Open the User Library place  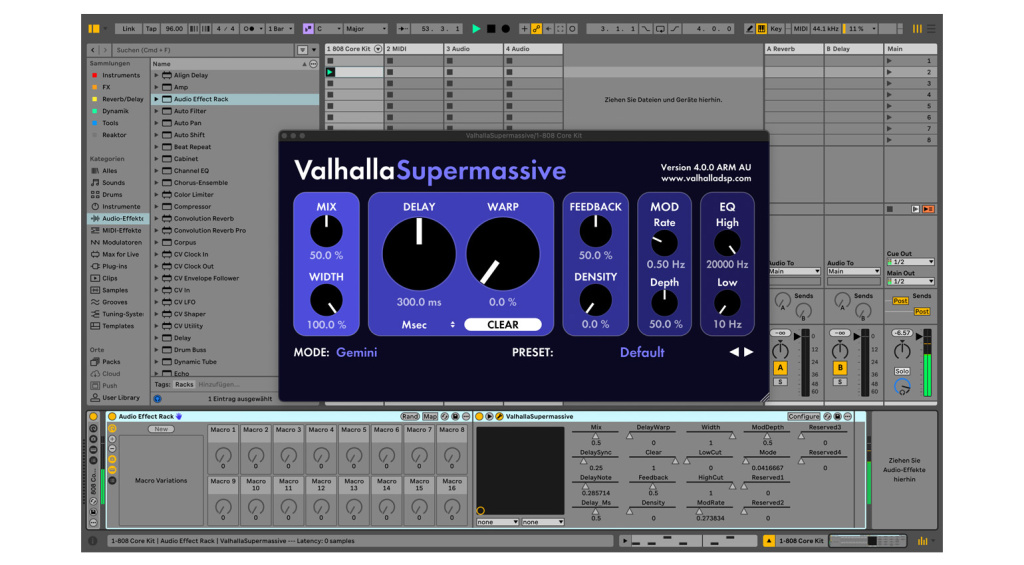coord(115,397)
